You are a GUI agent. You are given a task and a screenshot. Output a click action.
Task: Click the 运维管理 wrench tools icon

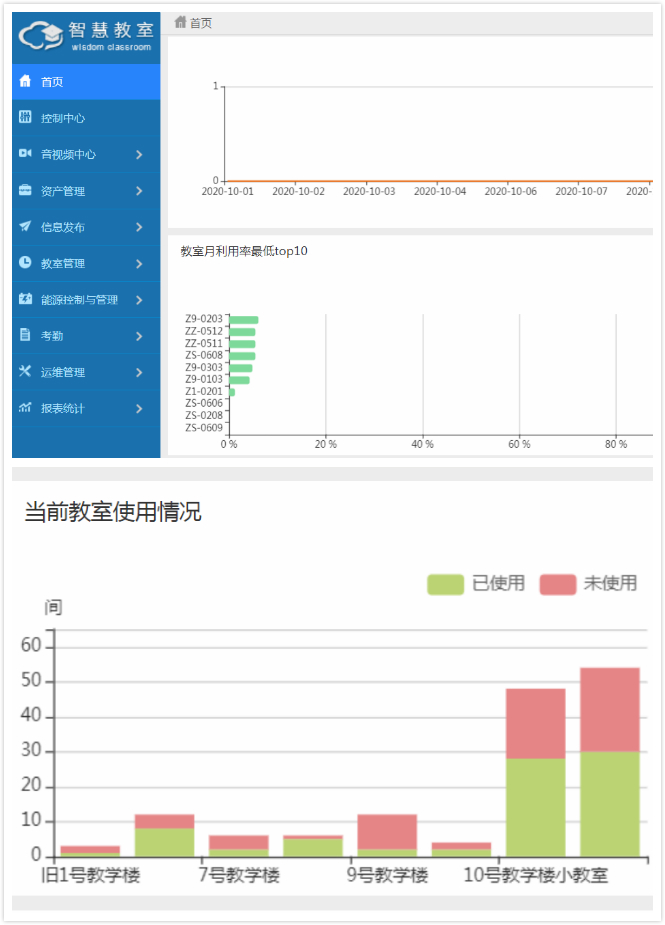point(26,372)
